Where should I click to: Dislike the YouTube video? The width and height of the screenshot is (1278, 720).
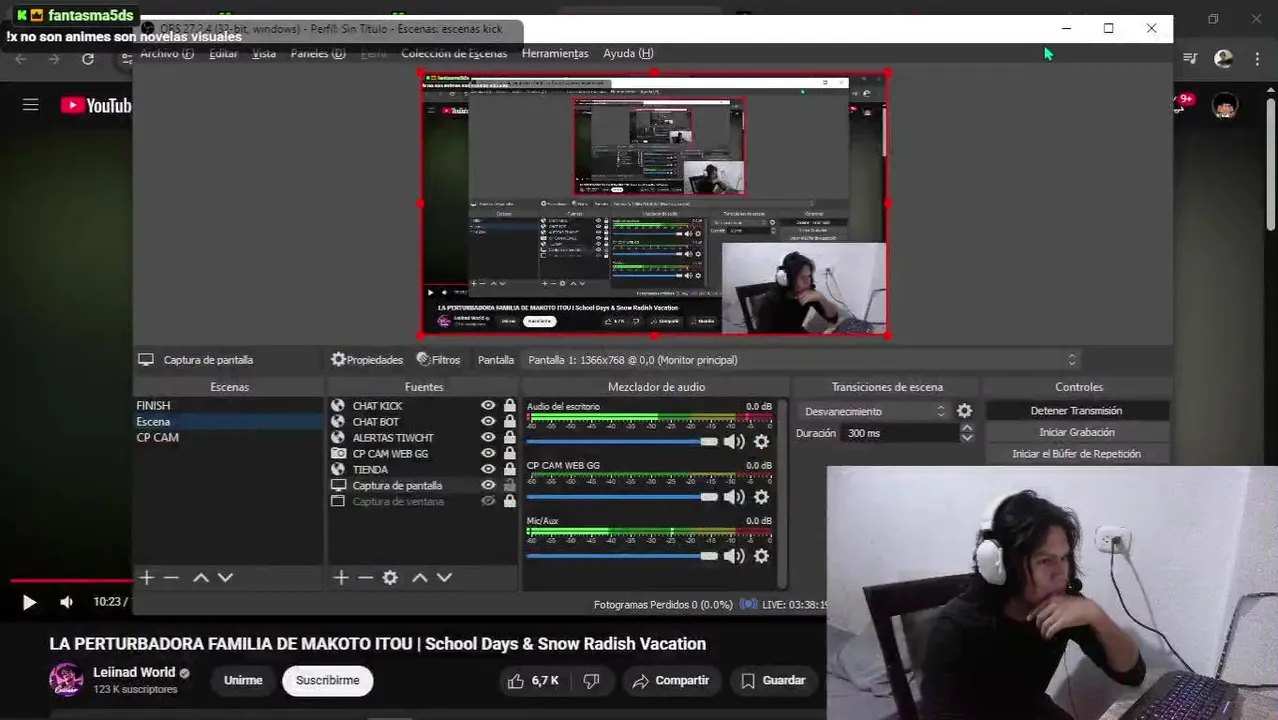[591, 681]
